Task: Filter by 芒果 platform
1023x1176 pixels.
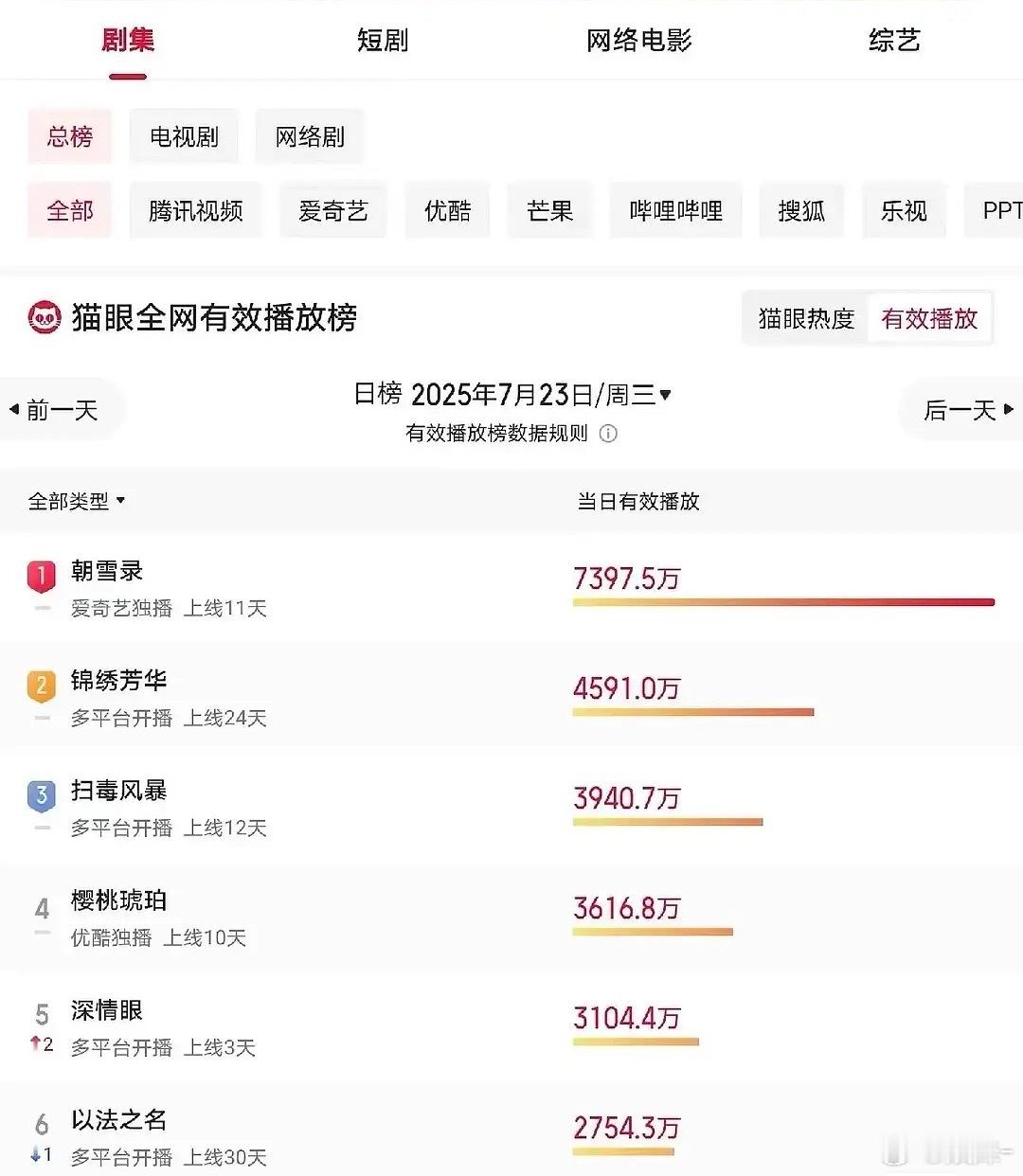Action: pos(550,210)
